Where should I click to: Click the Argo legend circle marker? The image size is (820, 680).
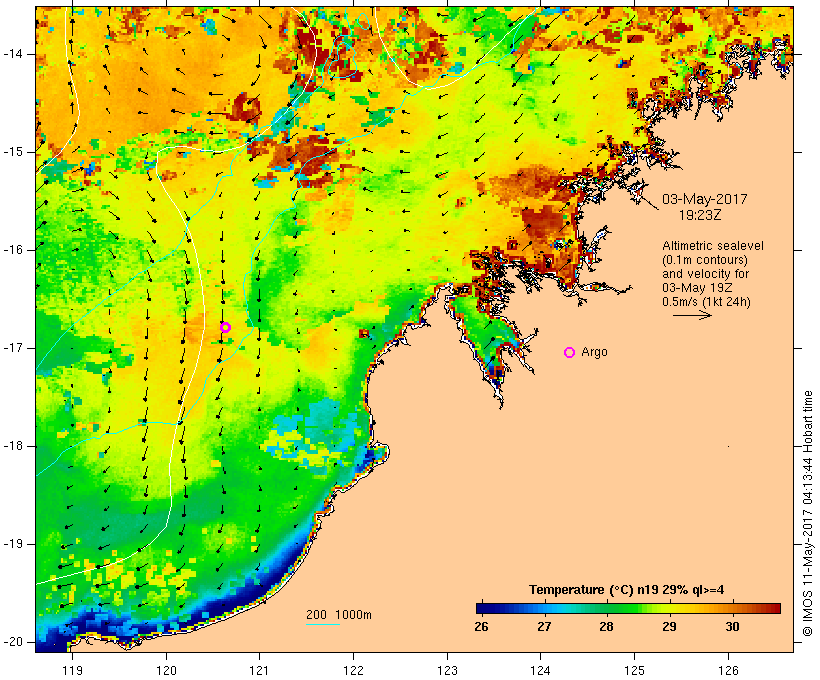570,353
